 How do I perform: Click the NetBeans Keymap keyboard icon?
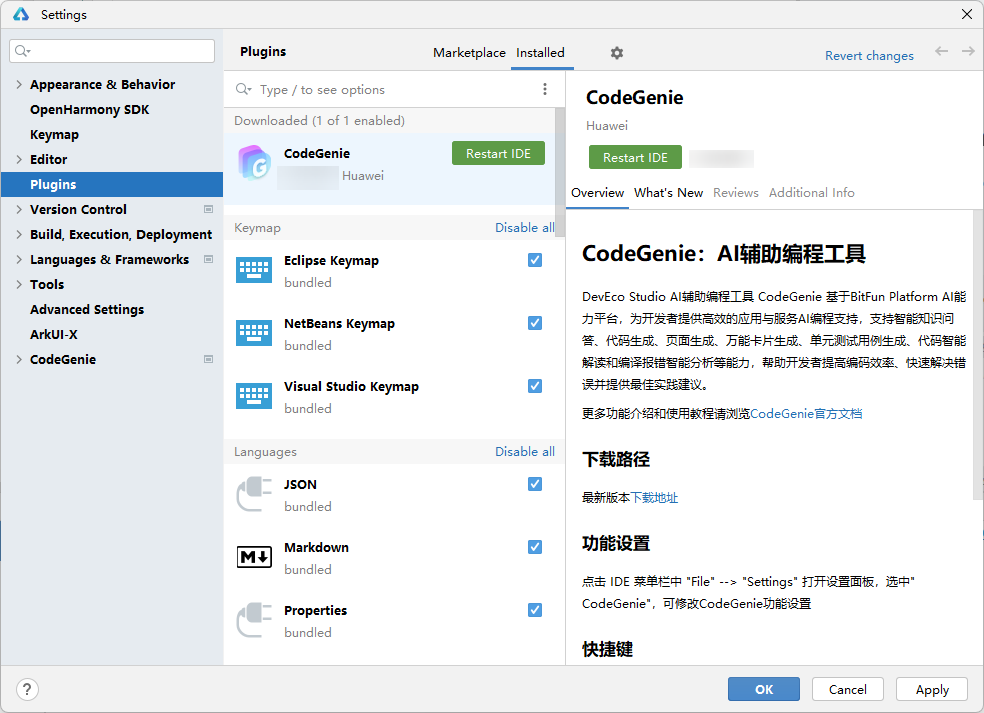coord(254,333)
